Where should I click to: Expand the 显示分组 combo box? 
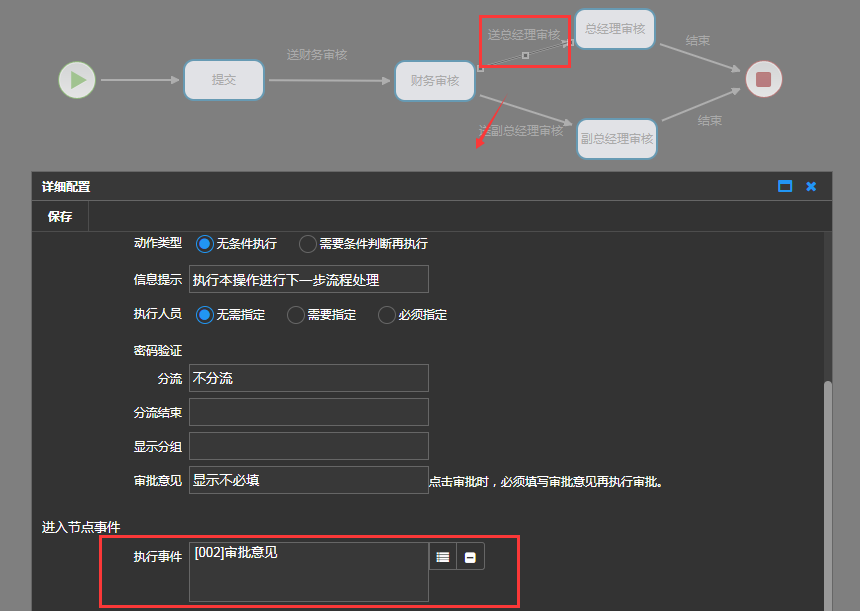[308, 446]
